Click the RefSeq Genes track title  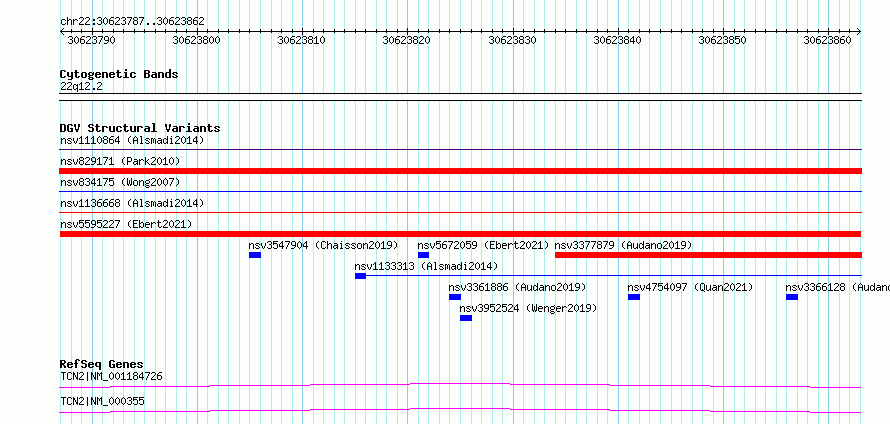102,364
